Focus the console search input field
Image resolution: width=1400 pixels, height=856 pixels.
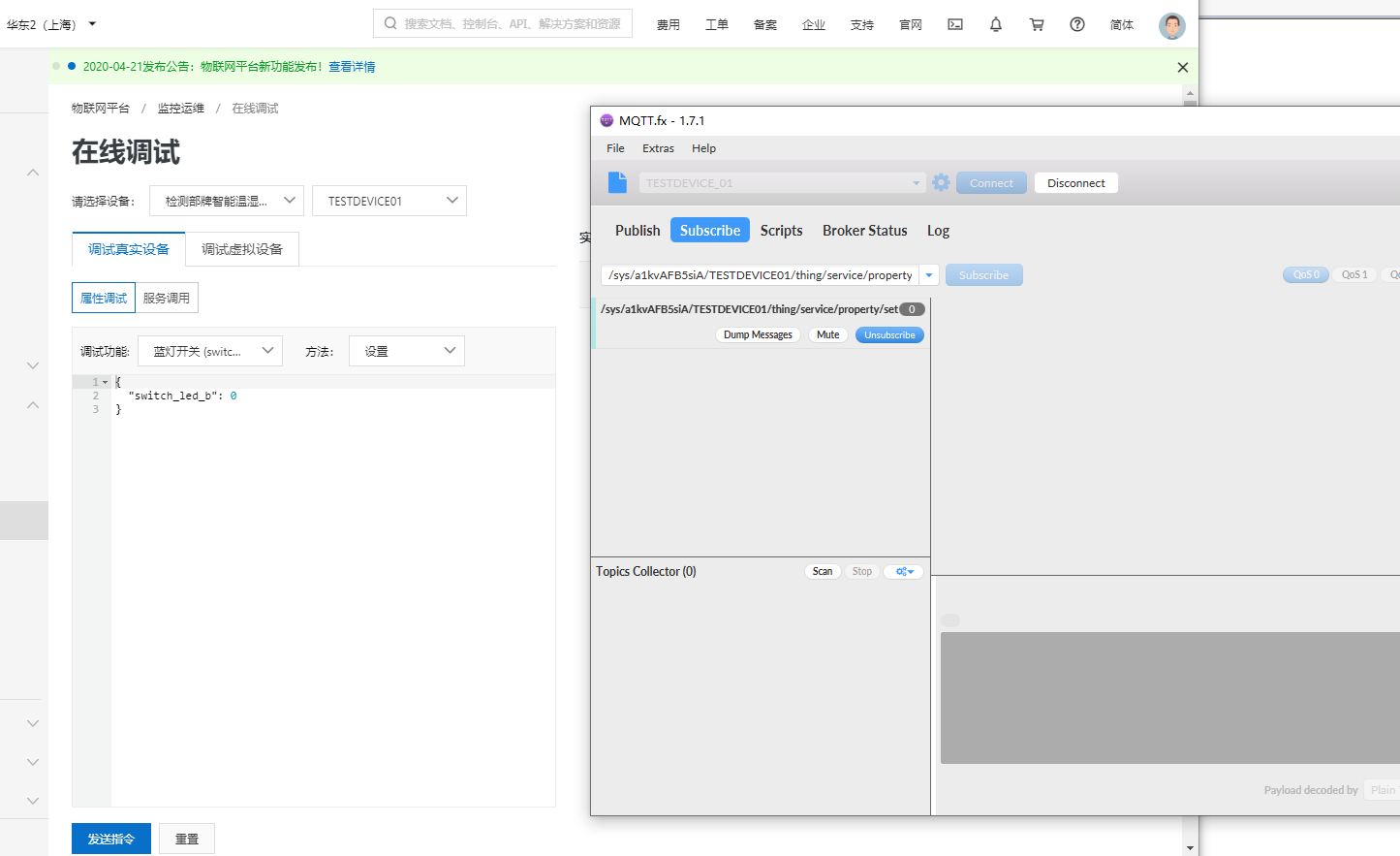coord(503,23)
